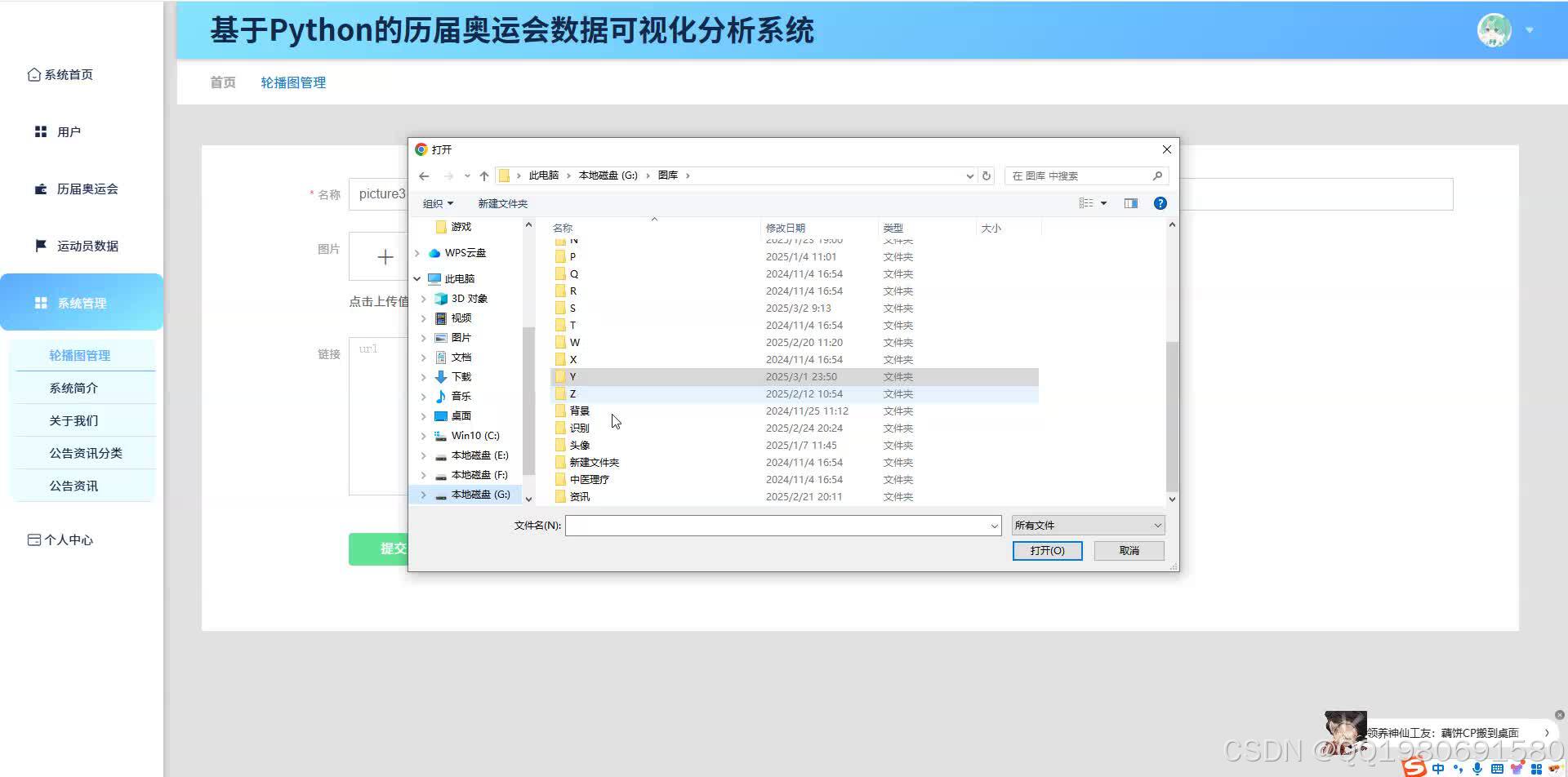The width and height of the screenshot is (1568, 777).
Task: Open 历届奥运会 via its sidebar icon
Action: coord(40,189)
